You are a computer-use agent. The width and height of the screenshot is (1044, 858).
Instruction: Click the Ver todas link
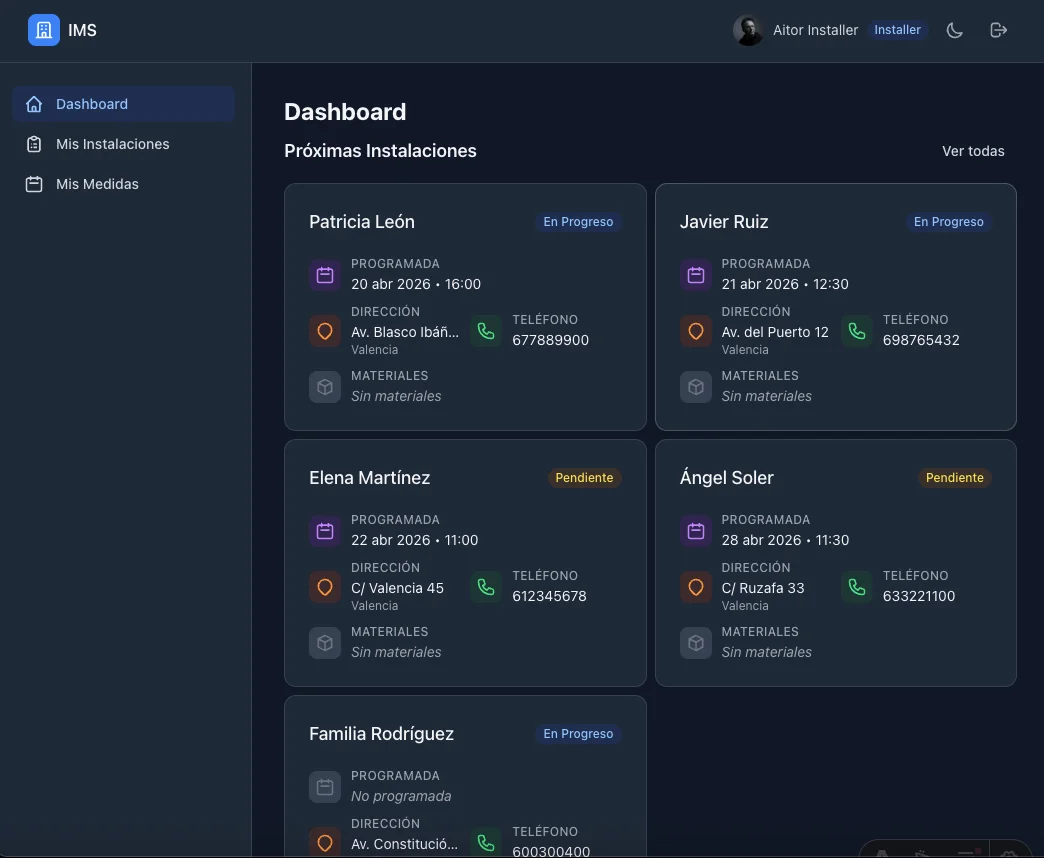point(973,151)
